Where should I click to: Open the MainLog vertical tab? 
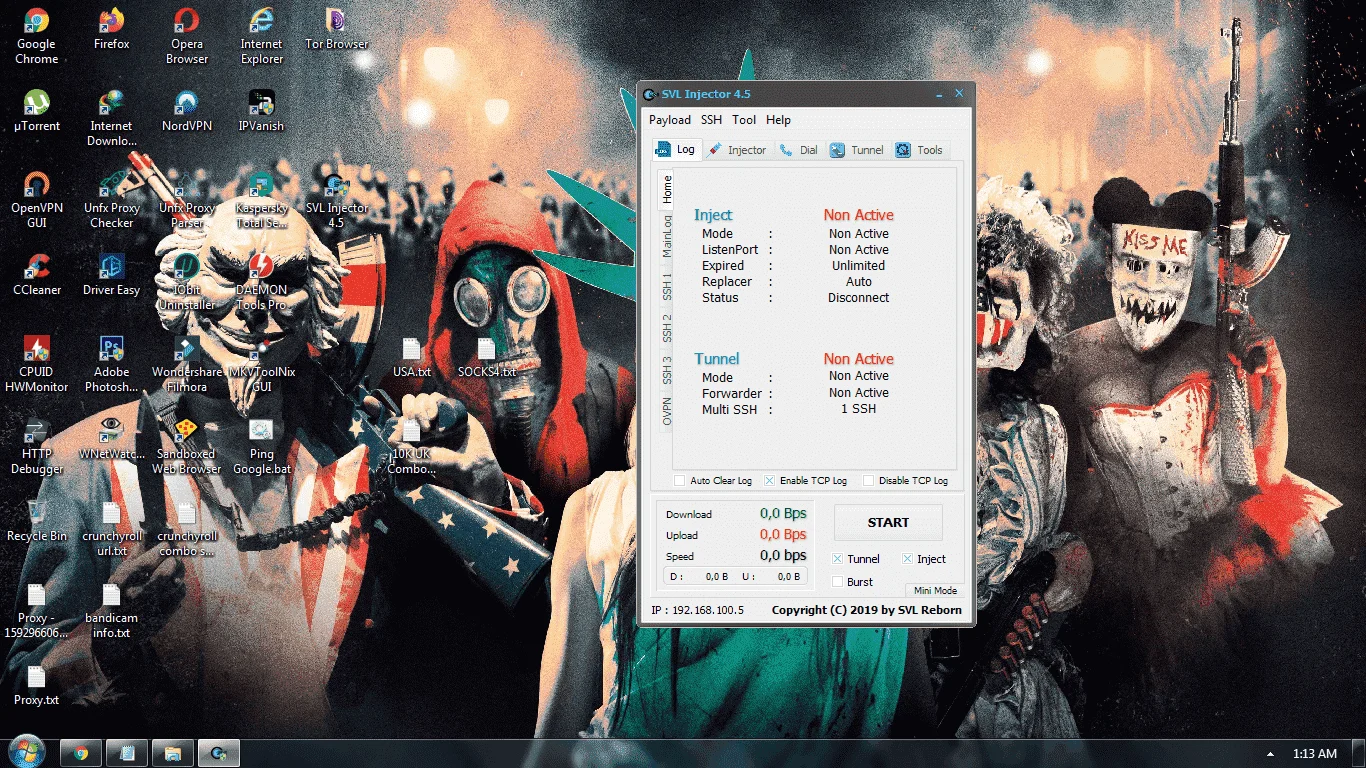(667, 236)
